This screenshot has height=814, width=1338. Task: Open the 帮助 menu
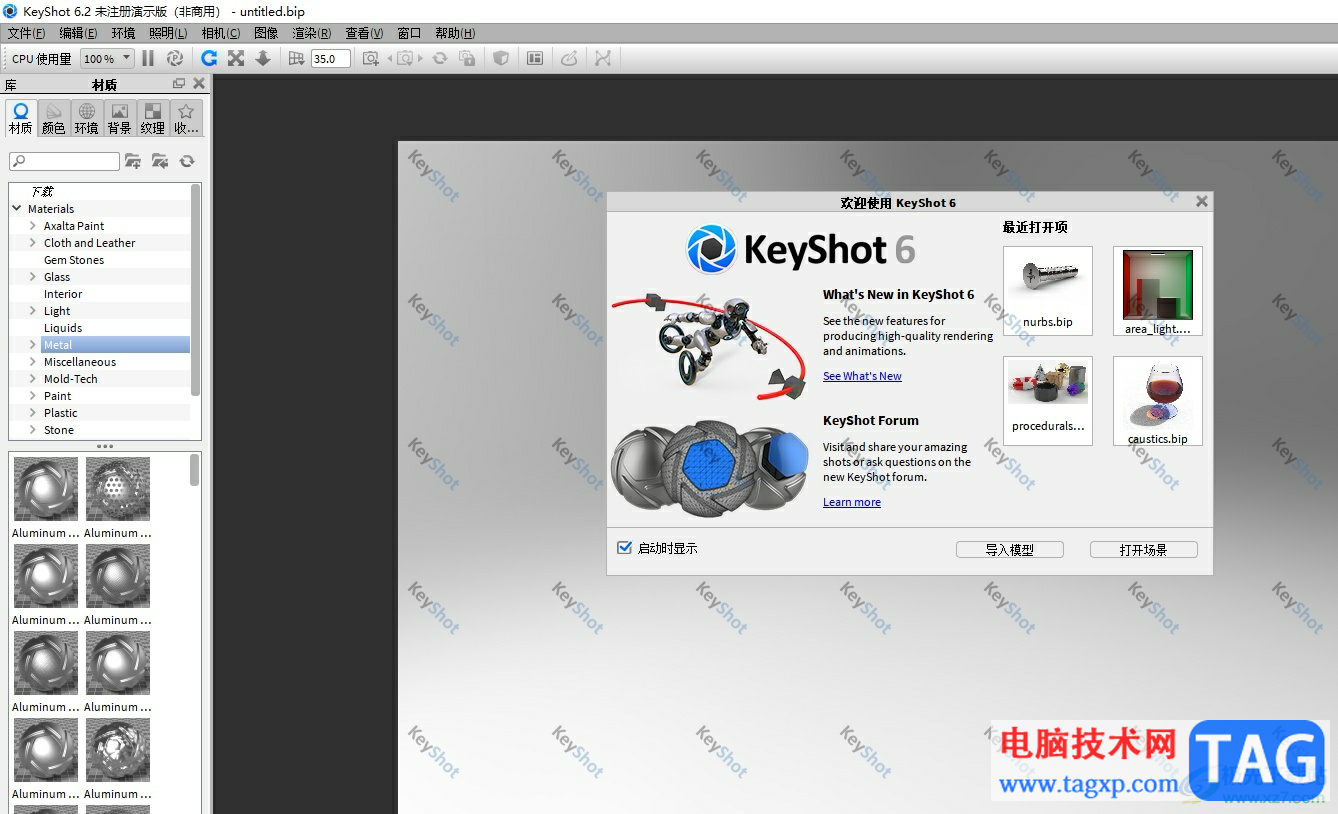point(455,33)
